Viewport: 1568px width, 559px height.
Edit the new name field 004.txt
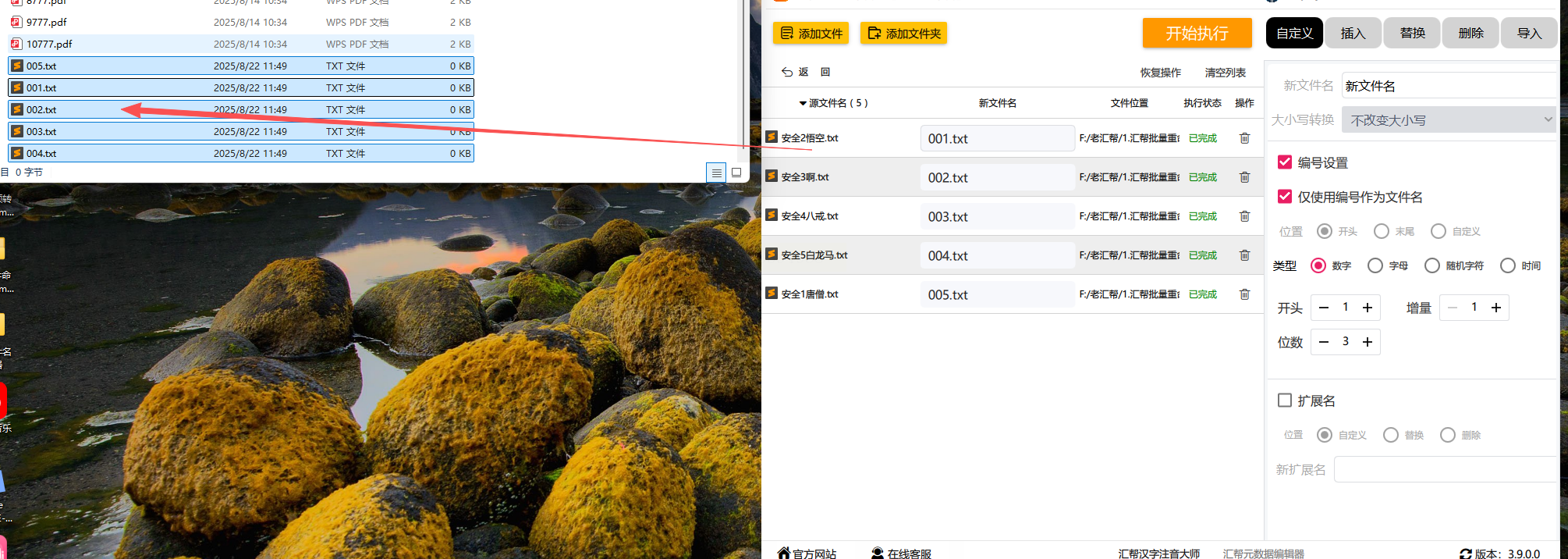[998, 255]
